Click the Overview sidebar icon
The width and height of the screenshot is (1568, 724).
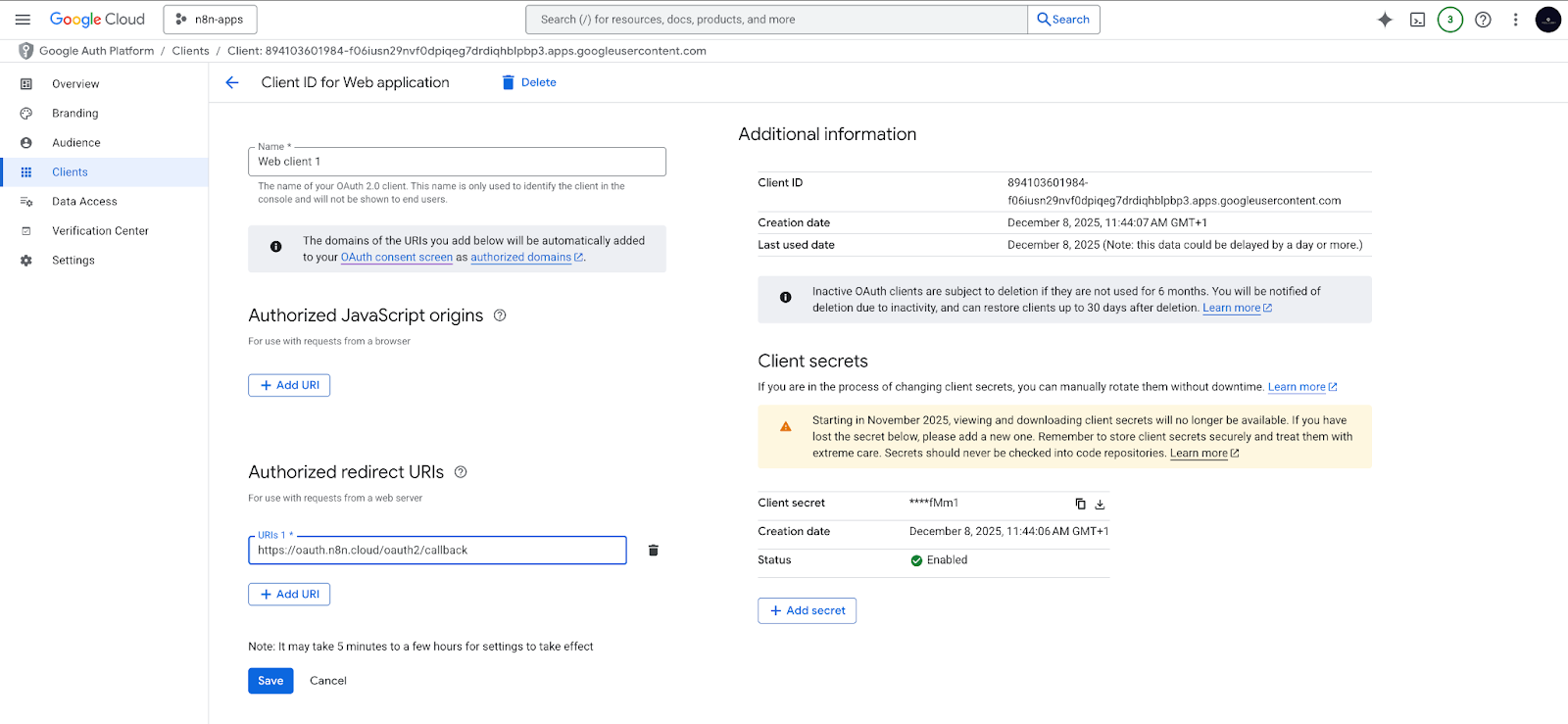pos(26,84)
